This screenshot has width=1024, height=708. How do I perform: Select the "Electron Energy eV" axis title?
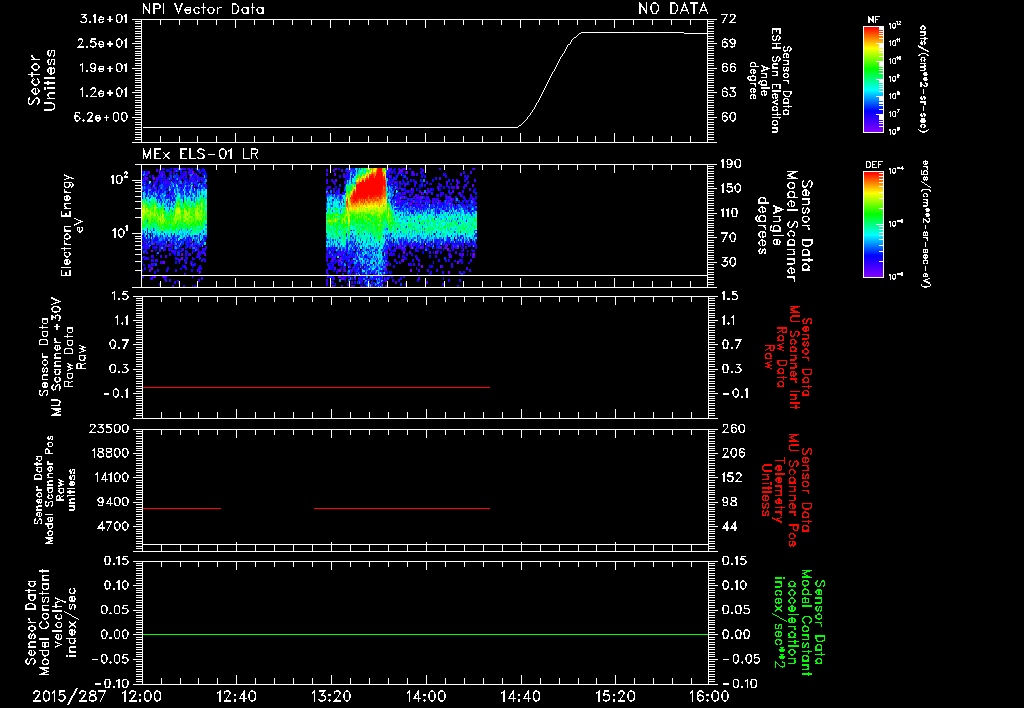72,225
